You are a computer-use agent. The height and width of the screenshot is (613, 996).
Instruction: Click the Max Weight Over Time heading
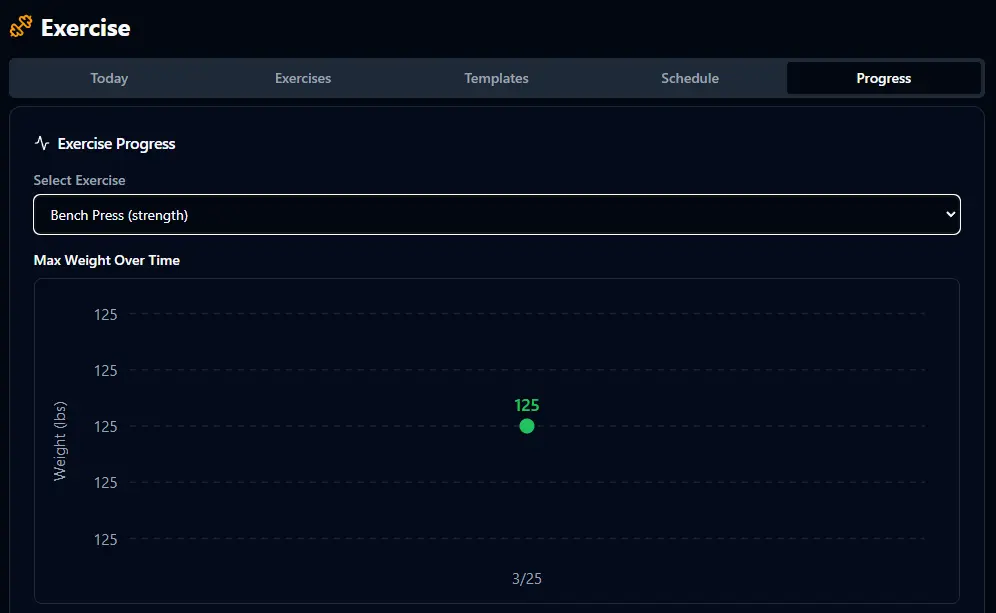tap(107, 260)
